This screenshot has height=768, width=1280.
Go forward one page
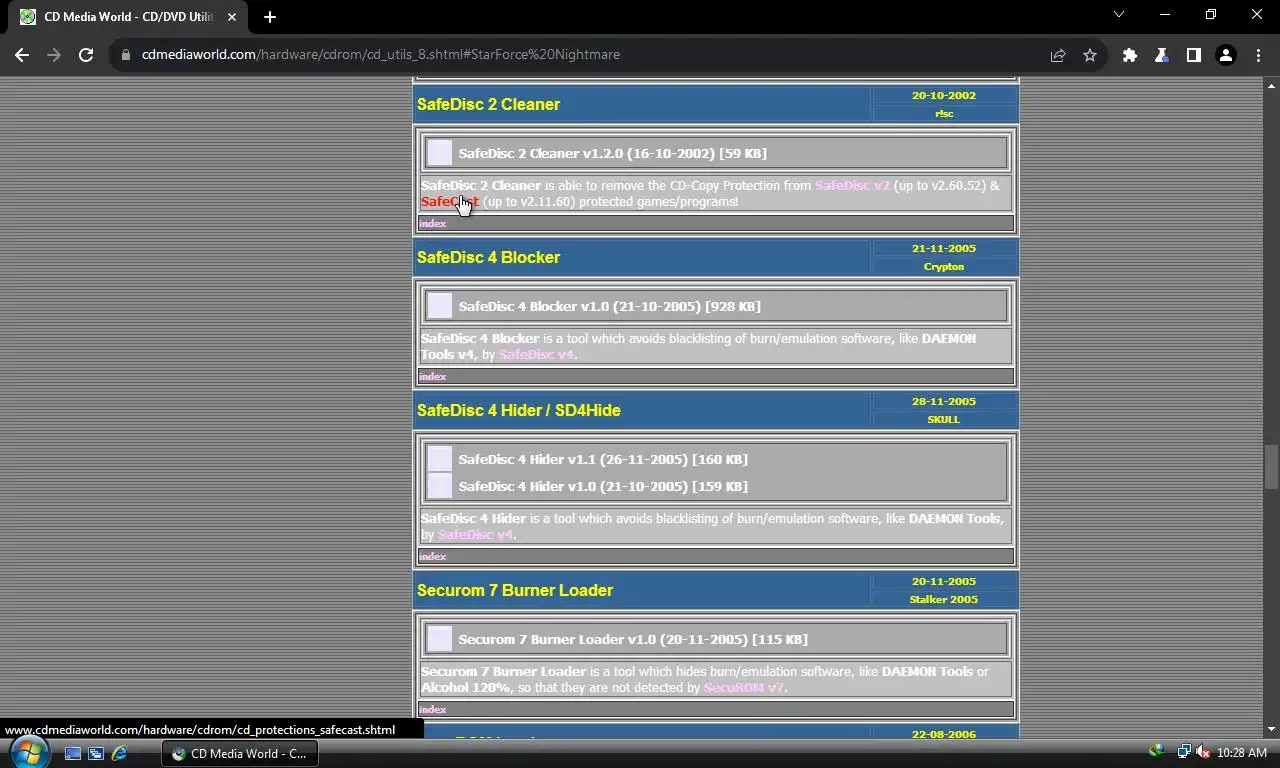pos(54,55)
